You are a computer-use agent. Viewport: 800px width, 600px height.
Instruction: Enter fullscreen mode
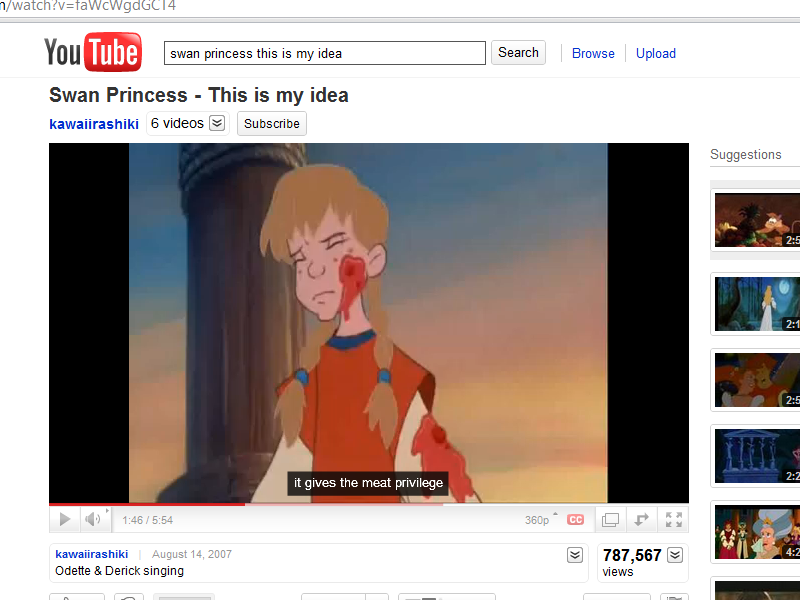(x=674, y=519)
